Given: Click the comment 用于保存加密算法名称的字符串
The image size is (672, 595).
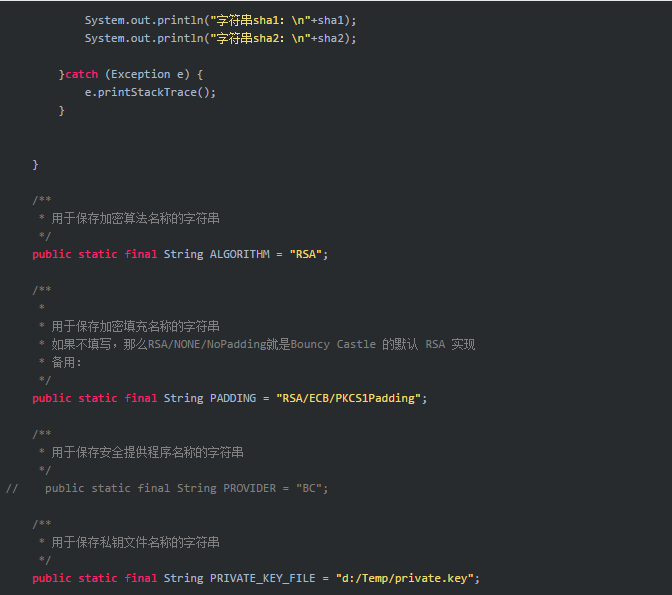Looking at the screenshot, I should click(x=135, y=219).
